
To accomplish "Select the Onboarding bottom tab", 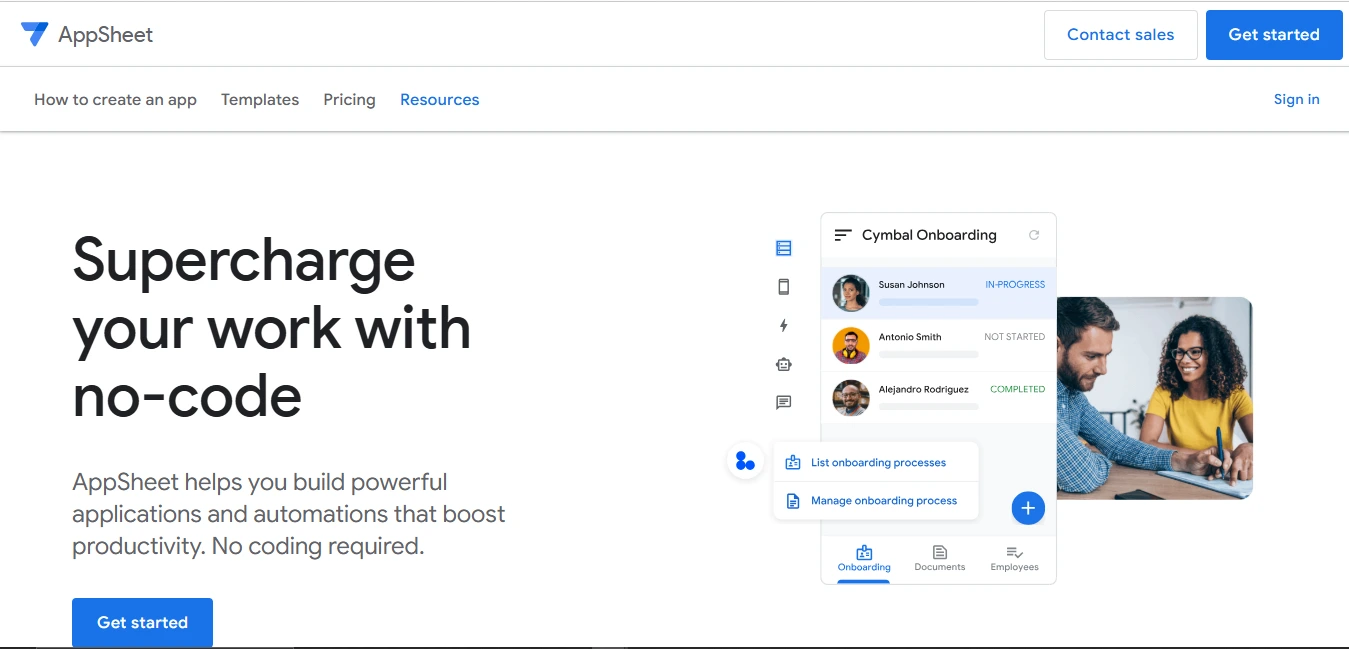I will (x=864, y=558).
